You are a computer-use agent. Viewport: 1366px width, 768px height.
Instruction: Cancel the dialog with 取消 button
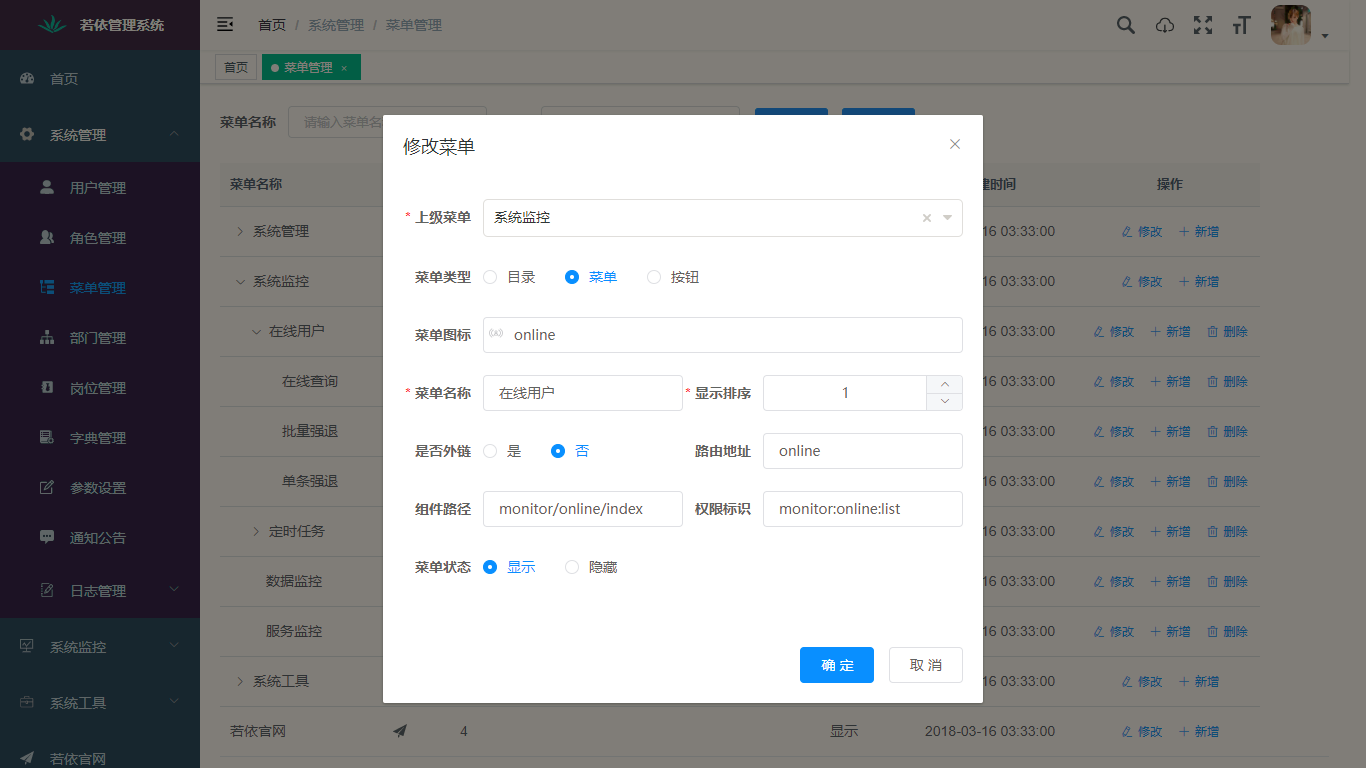coord(926,665)
